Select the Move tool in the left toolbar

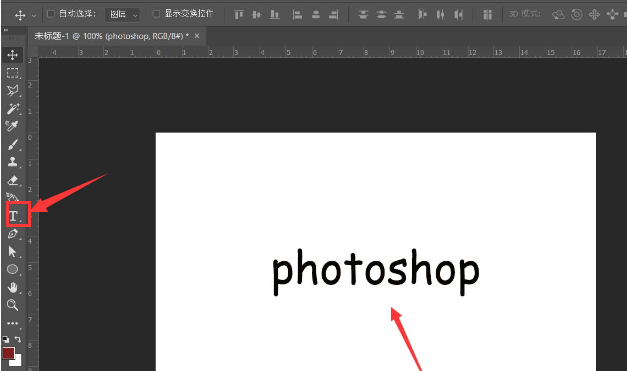(12, 55)
